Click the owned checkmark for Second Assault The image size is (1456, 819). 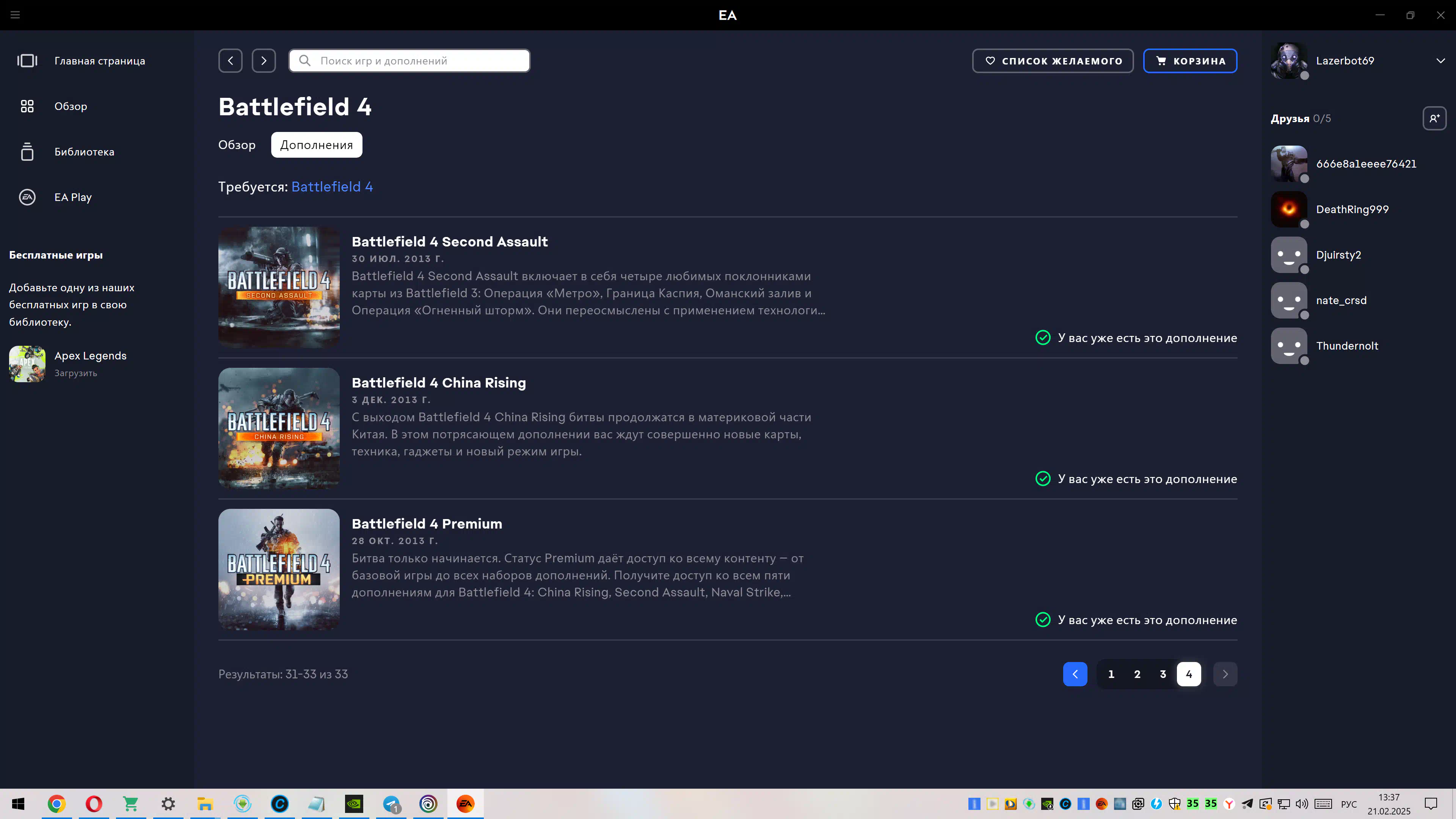point(1043,337)
